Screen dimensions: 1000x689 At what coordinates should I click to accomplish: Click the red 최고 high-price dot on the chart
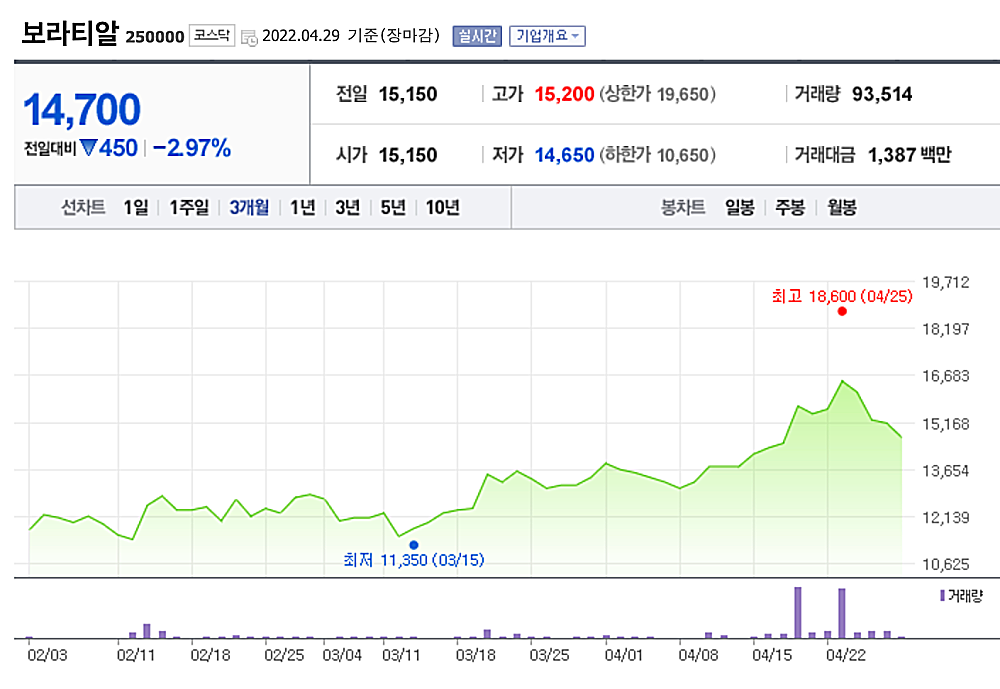point(842,312)
